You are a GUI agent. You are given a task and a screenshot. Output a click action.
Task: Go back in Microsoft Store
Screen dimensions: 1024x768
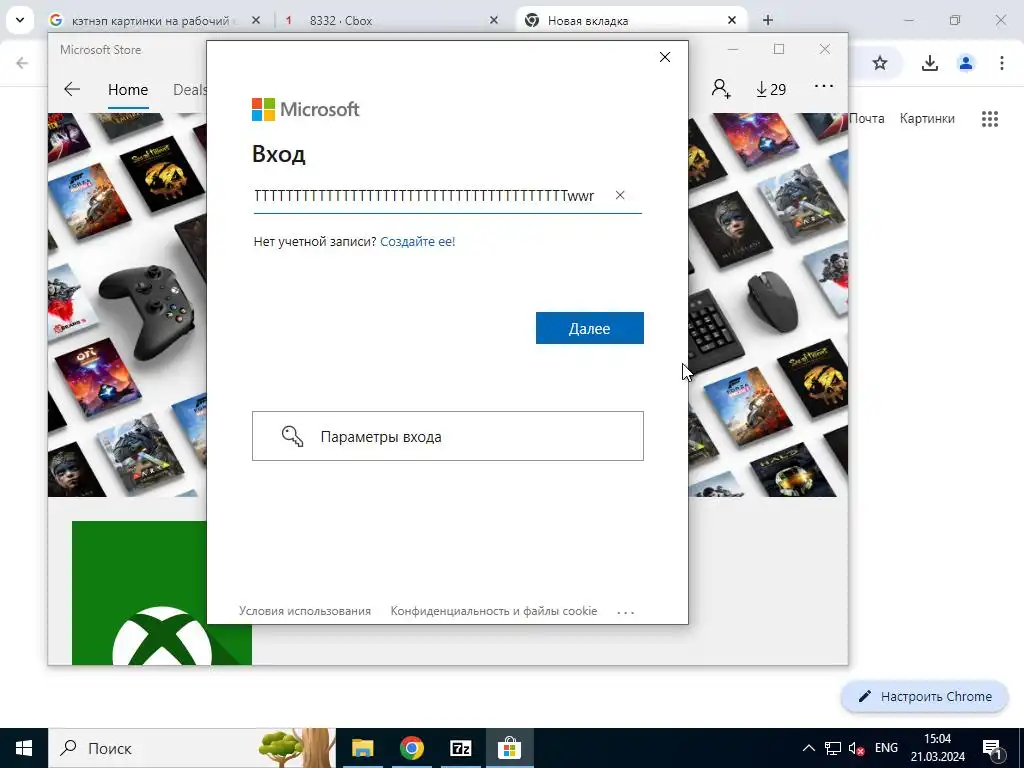(72, 89)
